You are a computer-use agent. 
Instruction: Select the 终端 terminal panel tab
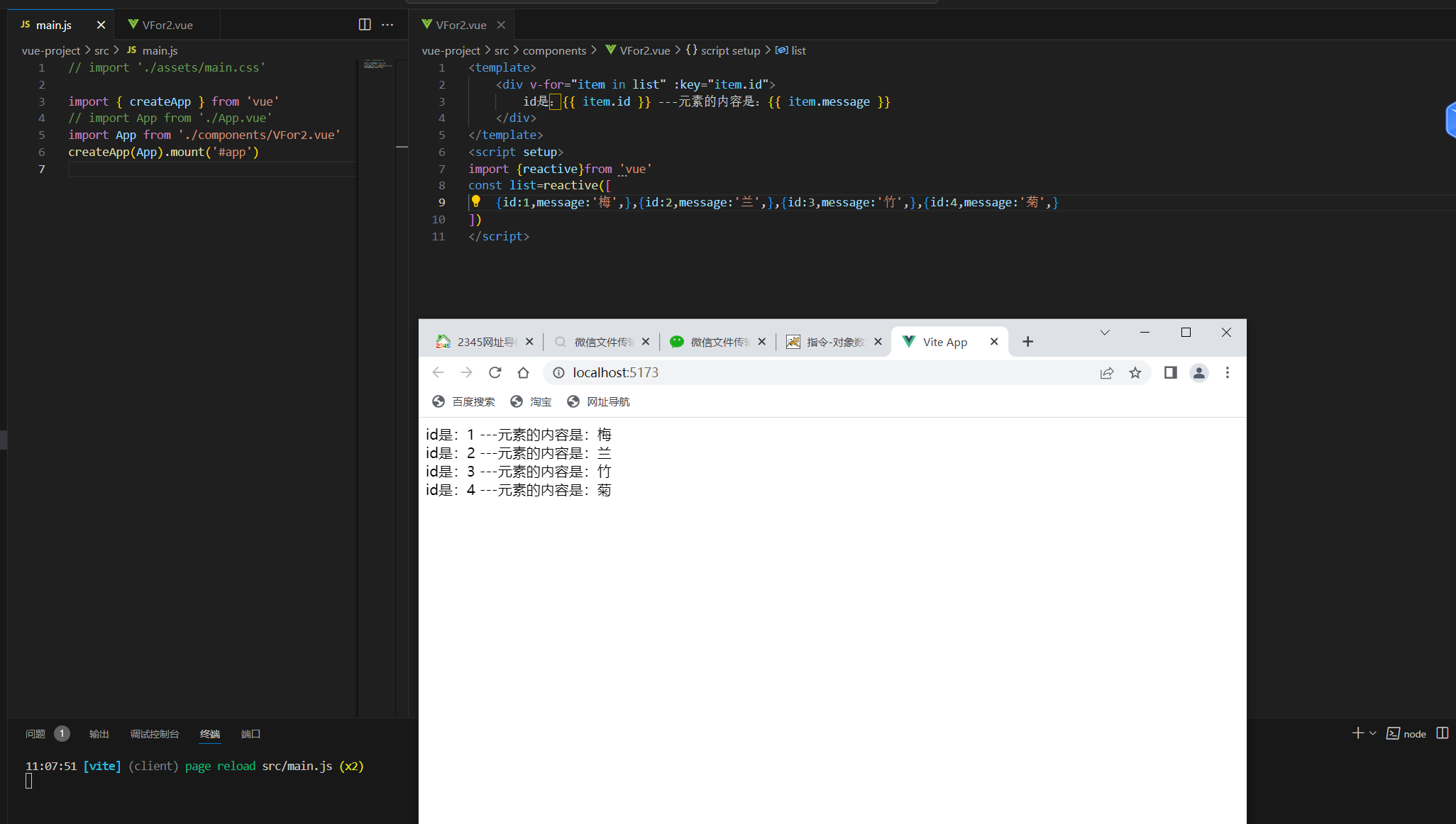pos(210,734)
